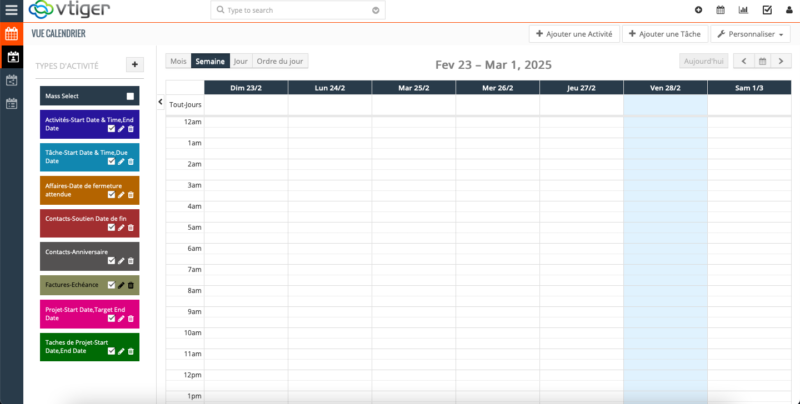Switch to the Mois view tab
Screen dimensions: 800x404
(178, 61)
